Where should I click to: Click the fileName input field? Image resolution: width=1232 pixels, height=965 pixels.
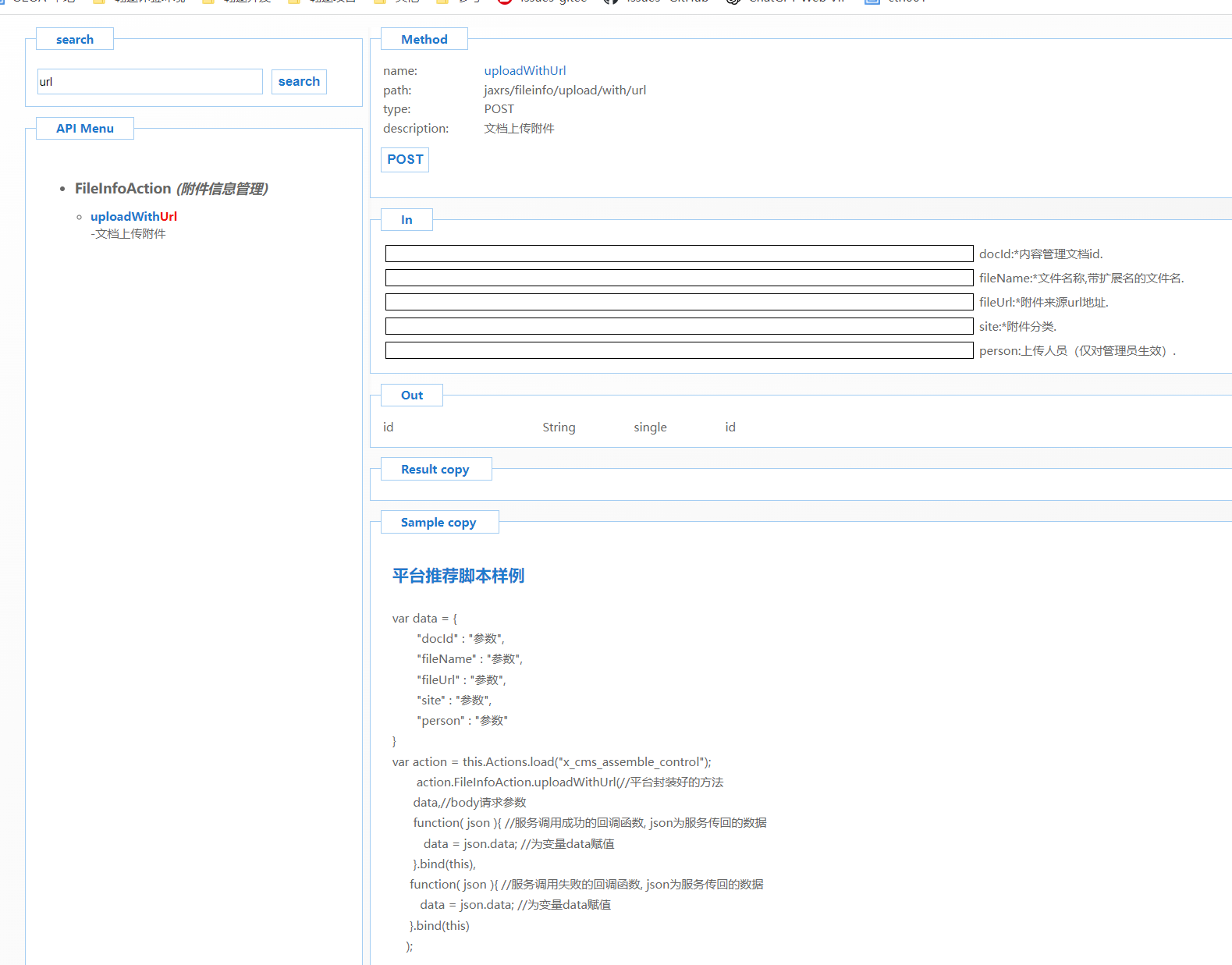[x=679, y=278]
